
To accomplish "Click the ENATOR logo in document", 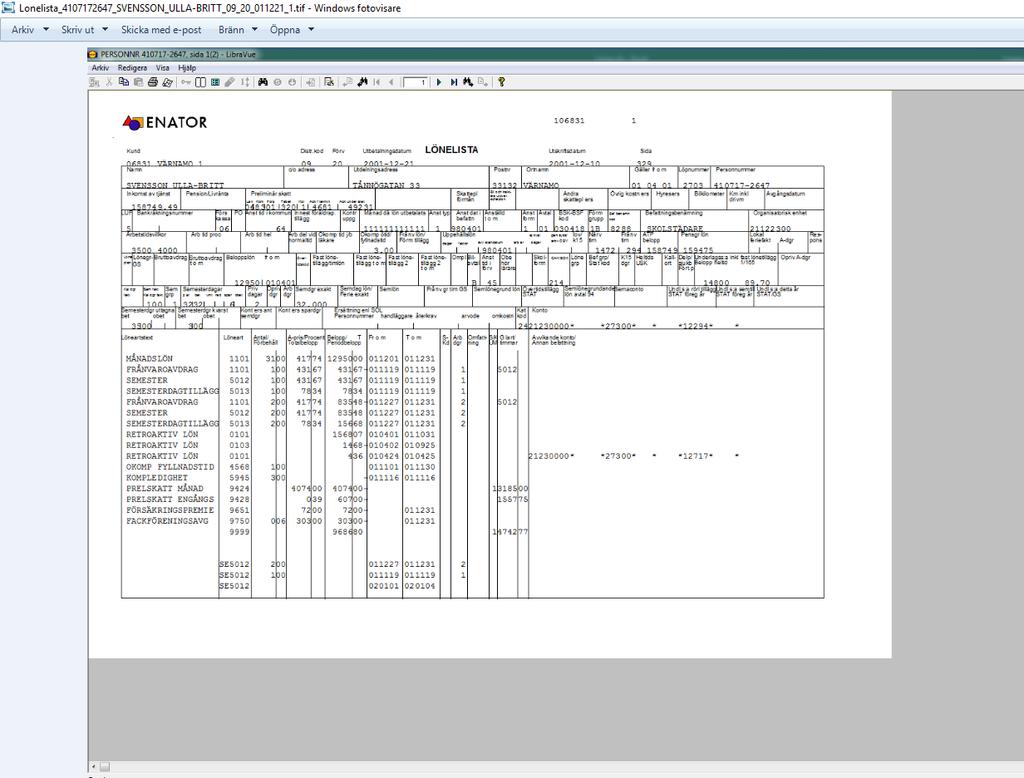I will point(165,122).
